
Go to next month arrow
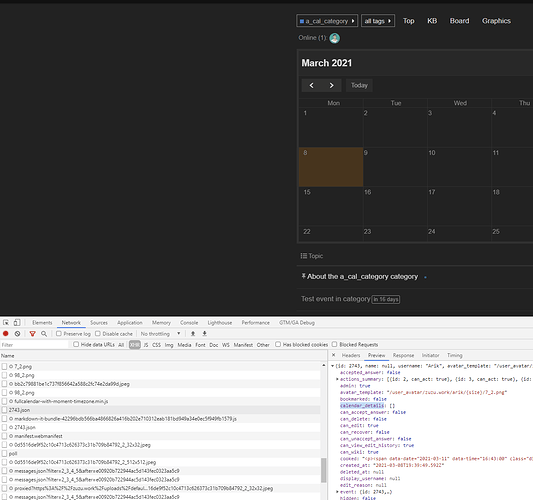pyautogui.click(x=331, y=85)
